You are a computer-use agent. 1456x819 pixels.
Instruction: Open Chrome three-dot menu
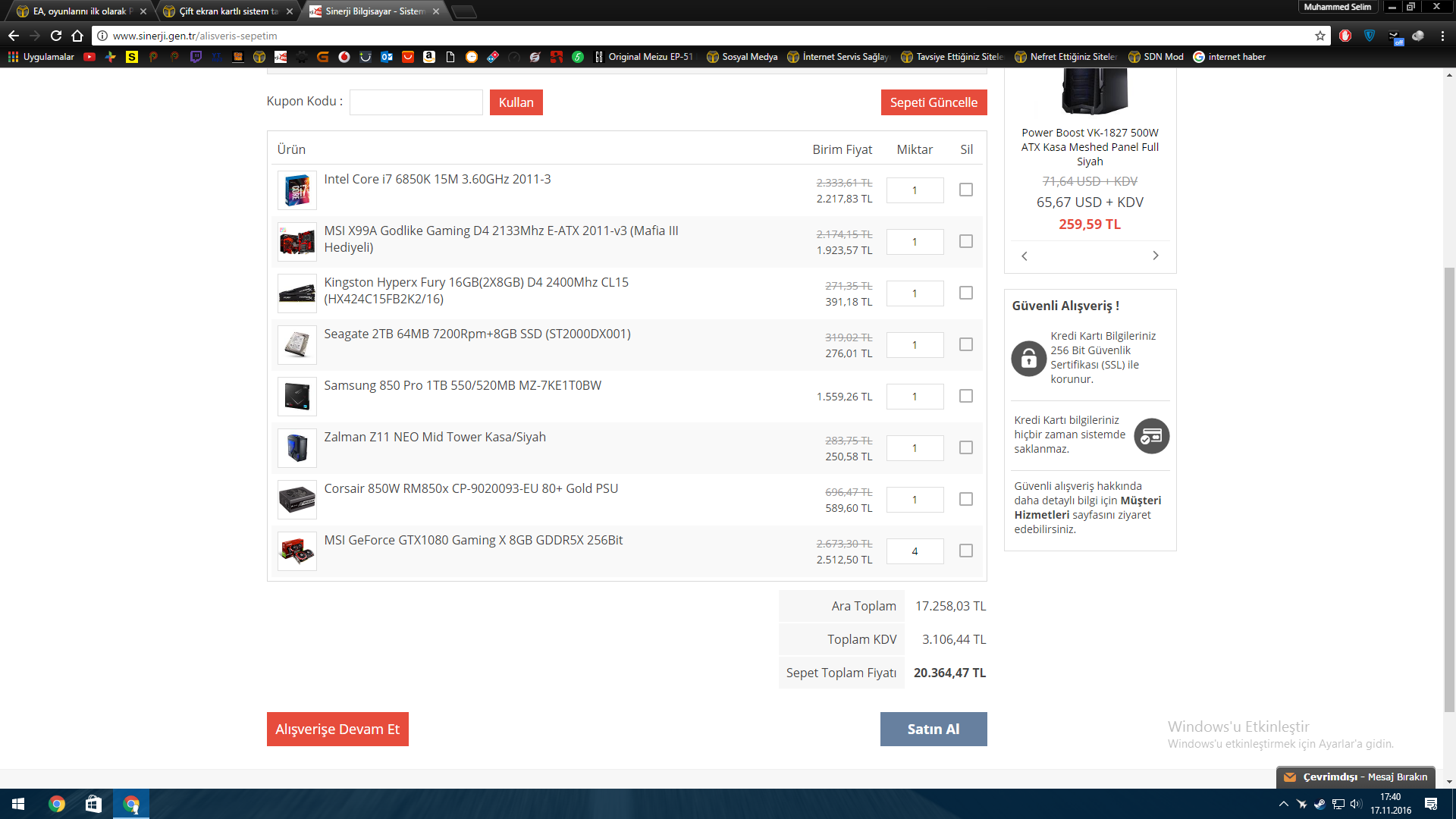[x=1442, y=36]
